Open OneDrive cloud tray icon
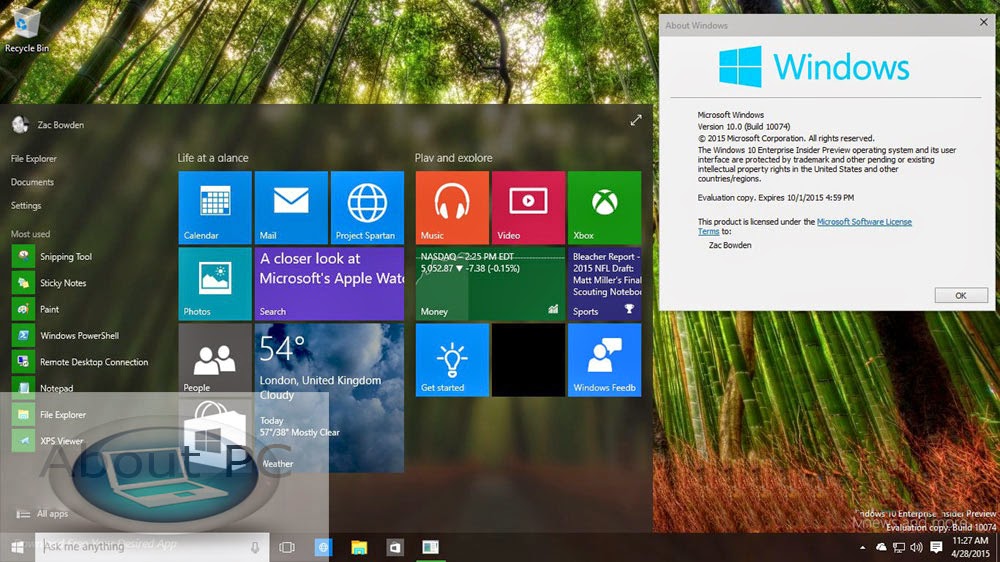Screen dimensions: 1000x562 881,547
